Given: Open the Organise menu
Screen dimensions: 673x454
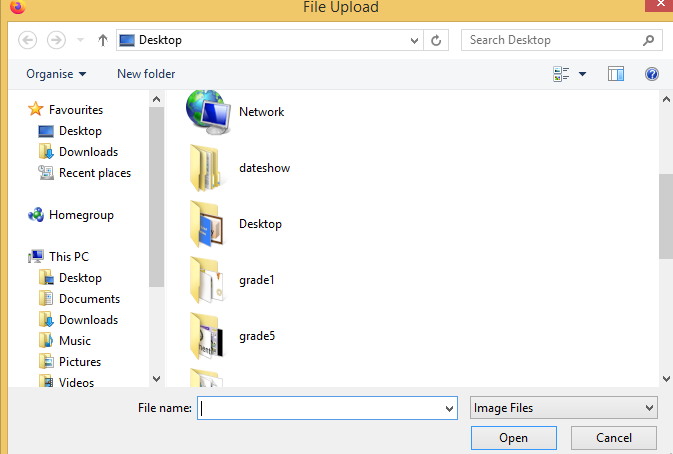Looking at the screenshot, I should 56,74.
